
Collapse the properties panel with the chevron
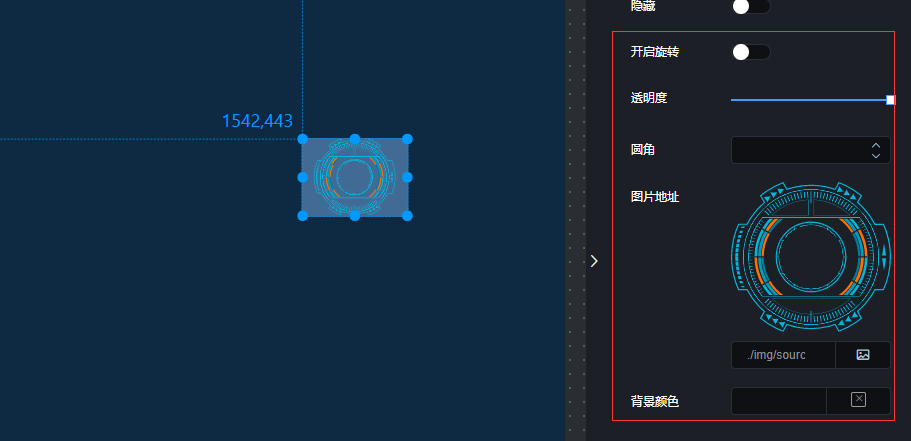pyautogui.click(x=594, y=261)
